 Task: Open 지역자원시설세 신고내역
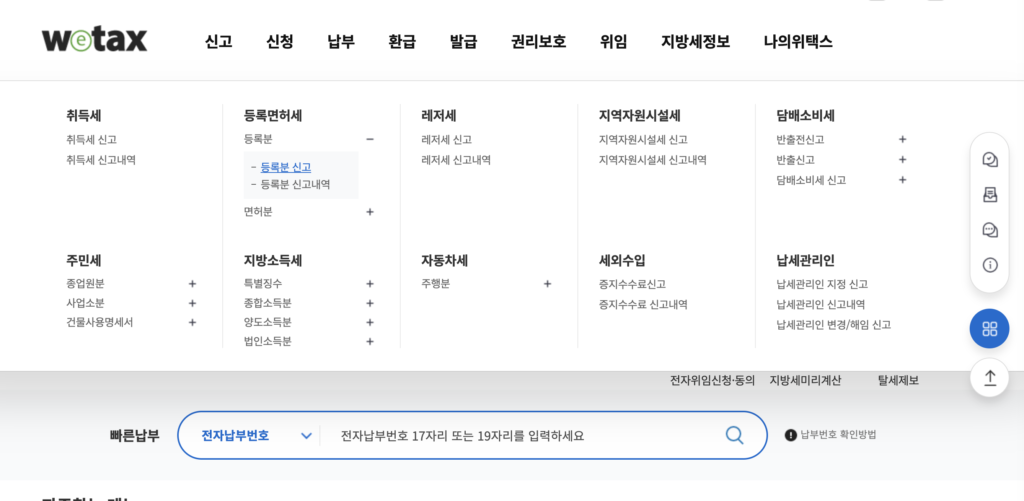point(652,159)
